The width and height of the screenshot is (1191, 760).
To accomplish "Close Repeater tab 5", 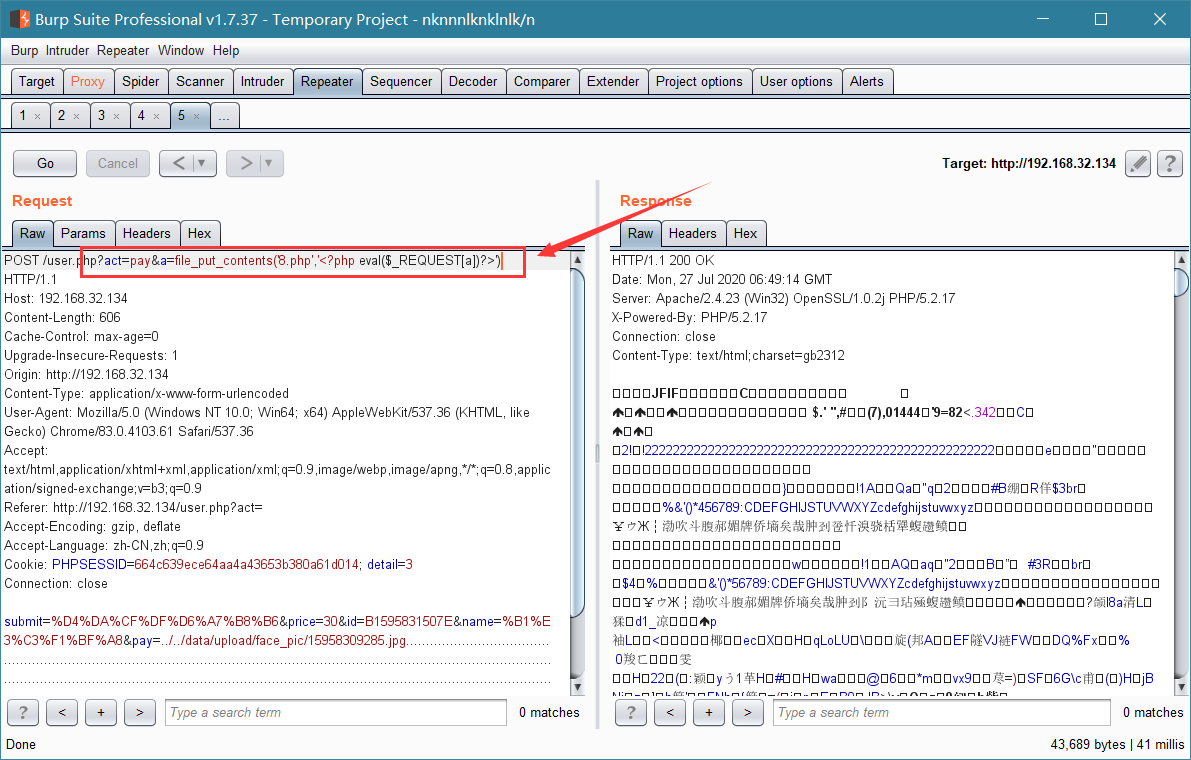I will tap(196, 116).
